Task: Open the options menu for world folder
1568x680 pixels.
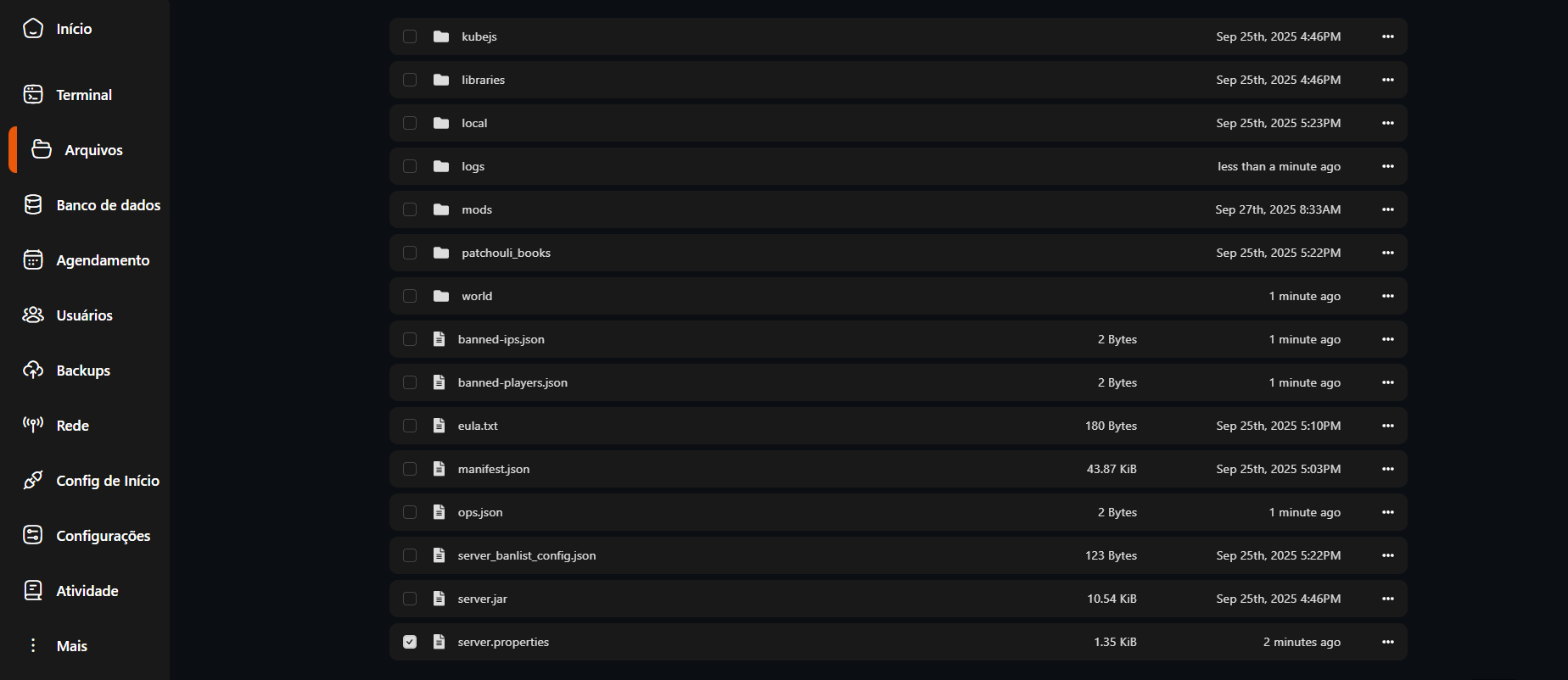Action: click(x=1388, y=296)
